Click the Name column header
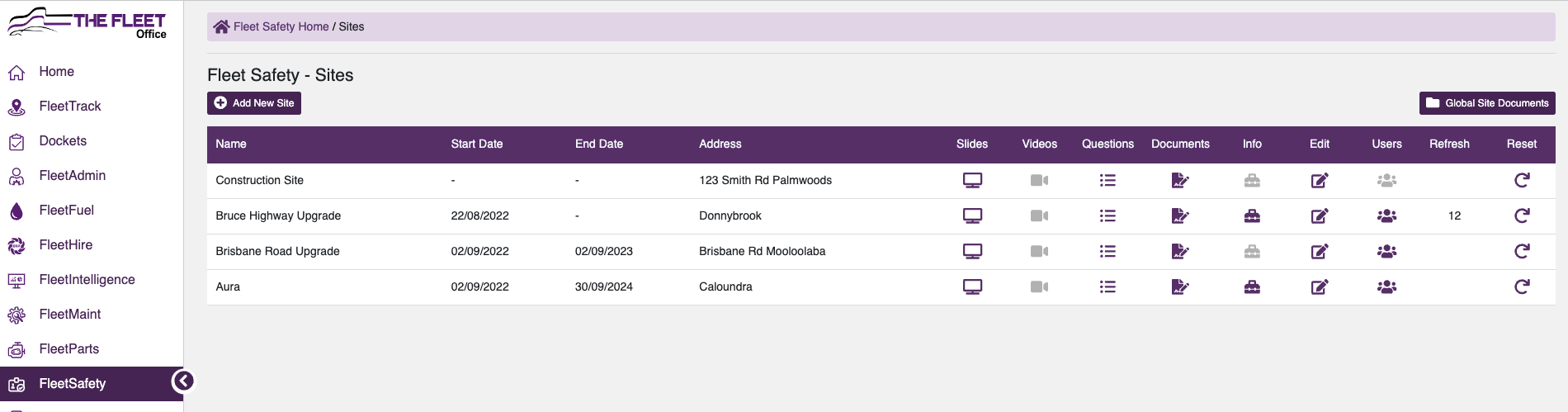Screen dimensions: 1568x412 click(231, 144)
